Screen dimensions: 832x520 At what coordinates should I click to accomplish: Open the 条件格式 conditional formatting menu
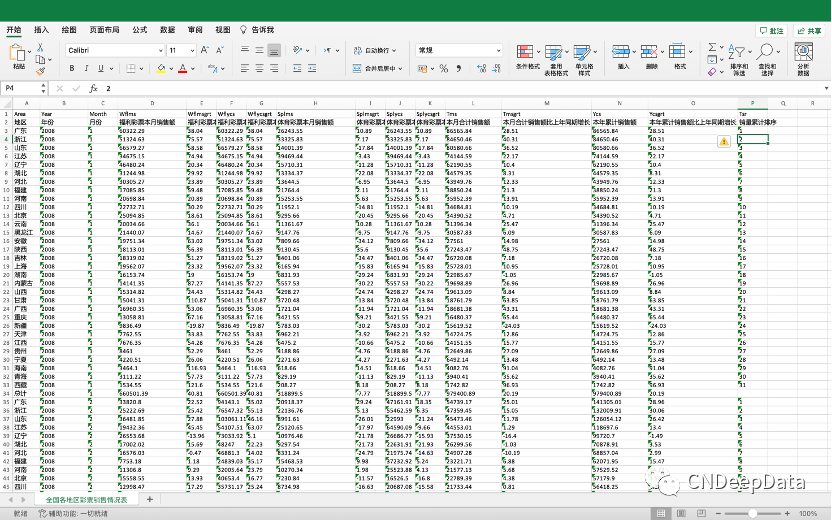(x=527, y=57)
